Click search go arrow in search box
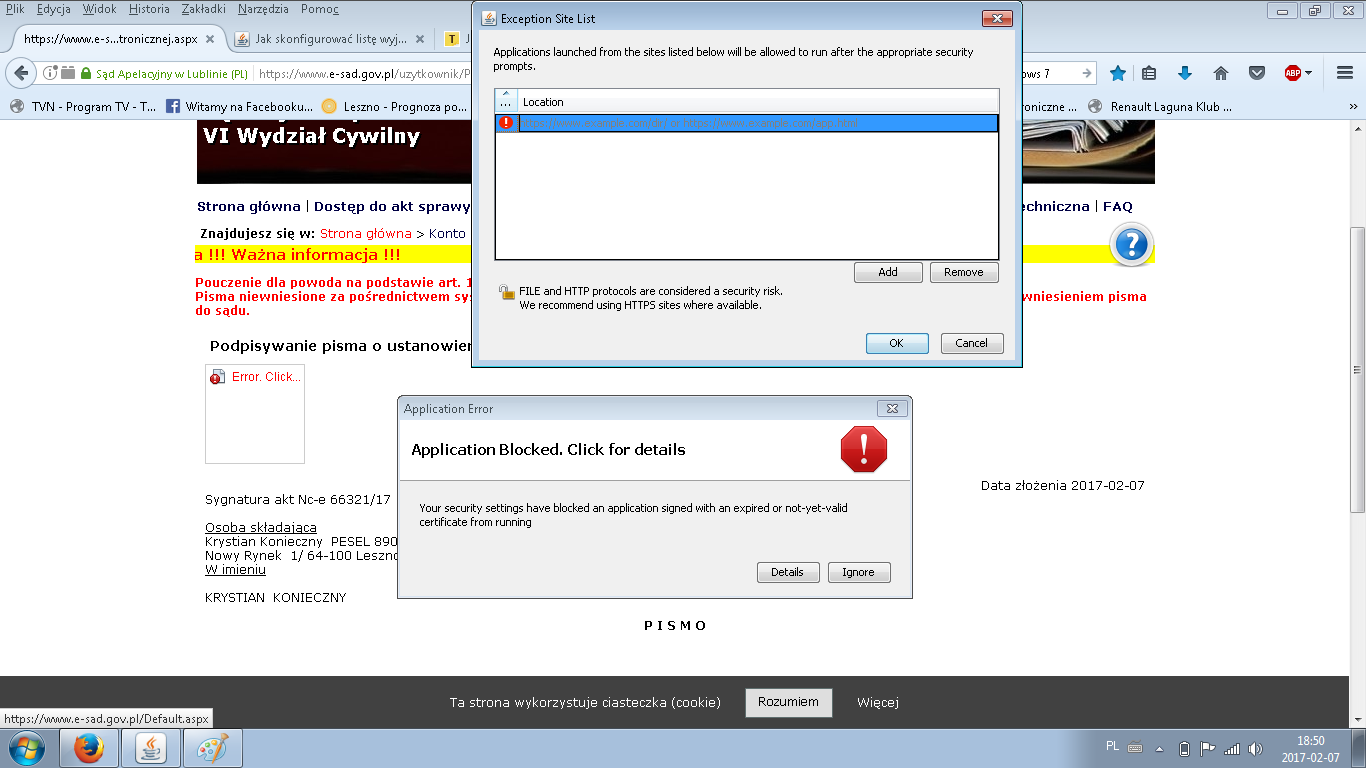 pyautogui.click(x=1086, y=73)
